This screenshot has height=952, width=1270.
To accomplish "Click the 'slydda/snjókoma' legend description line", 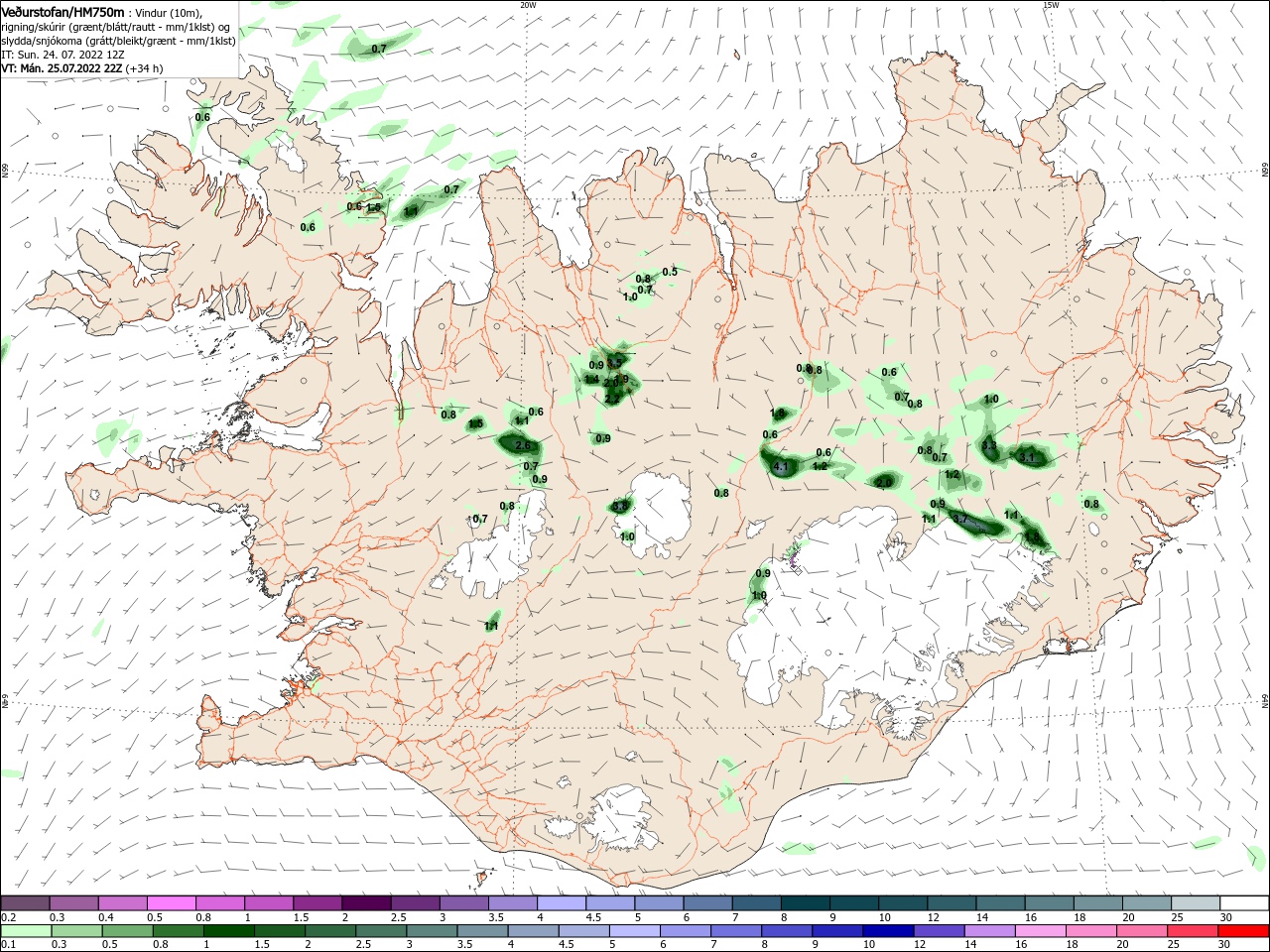I will point(118,41).
